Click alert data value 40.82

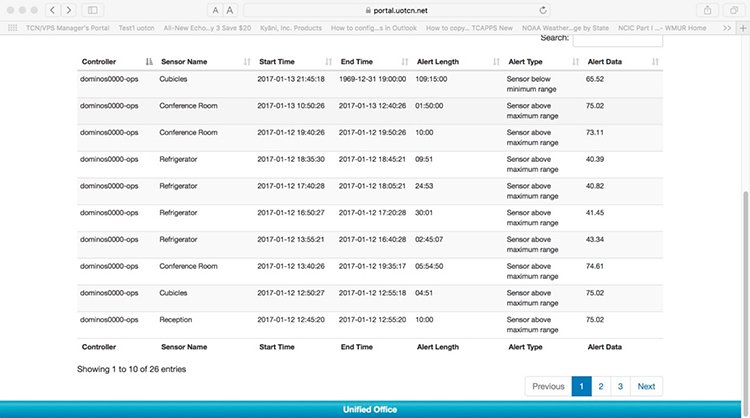(x=595, y=186)
